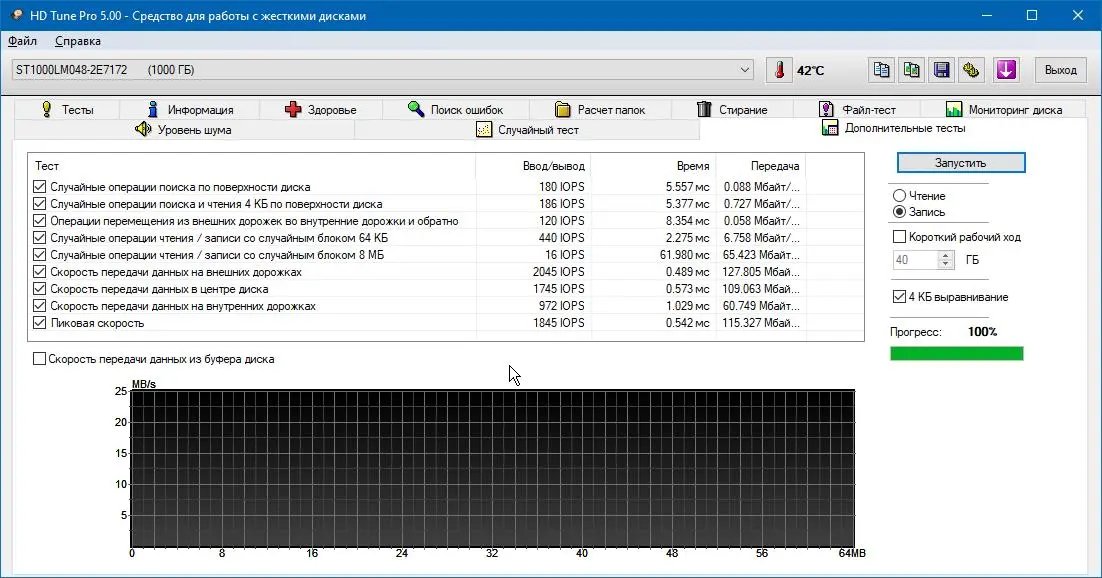
Task: Click the save screenshot floppy icon
Action: tap(942, 70)
